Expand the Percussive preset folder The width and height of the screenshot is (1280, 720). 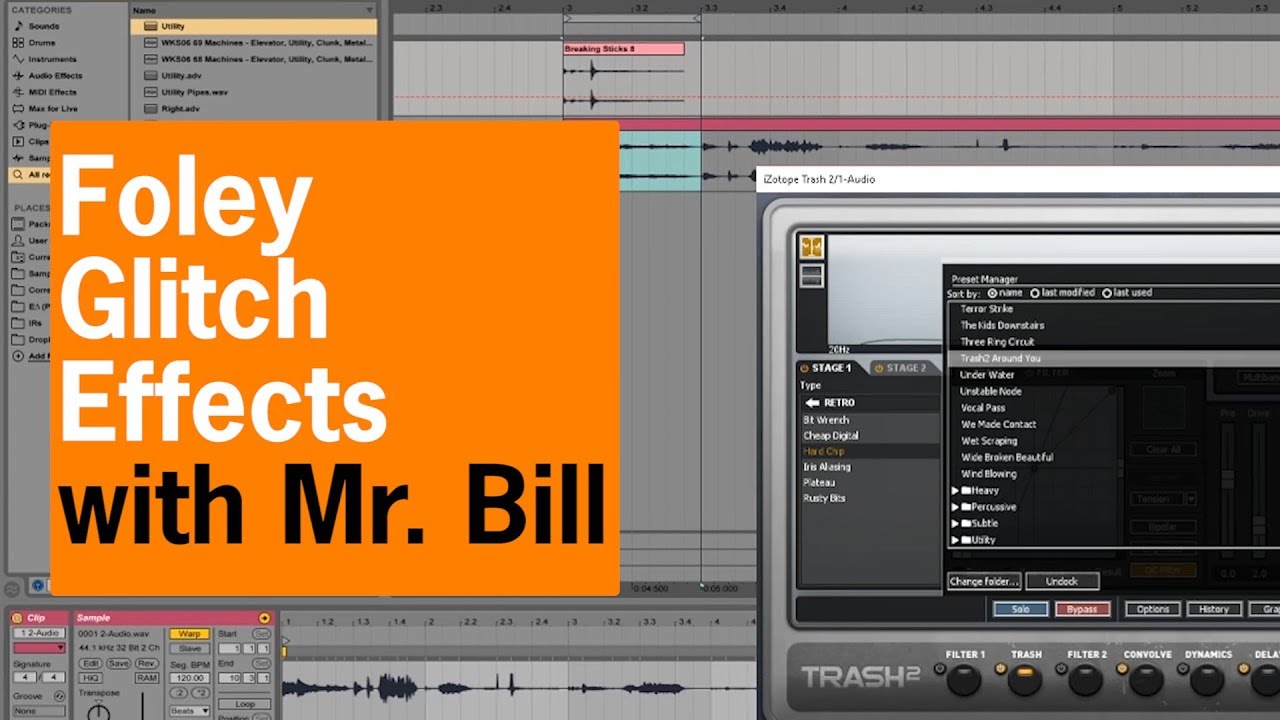956,507
